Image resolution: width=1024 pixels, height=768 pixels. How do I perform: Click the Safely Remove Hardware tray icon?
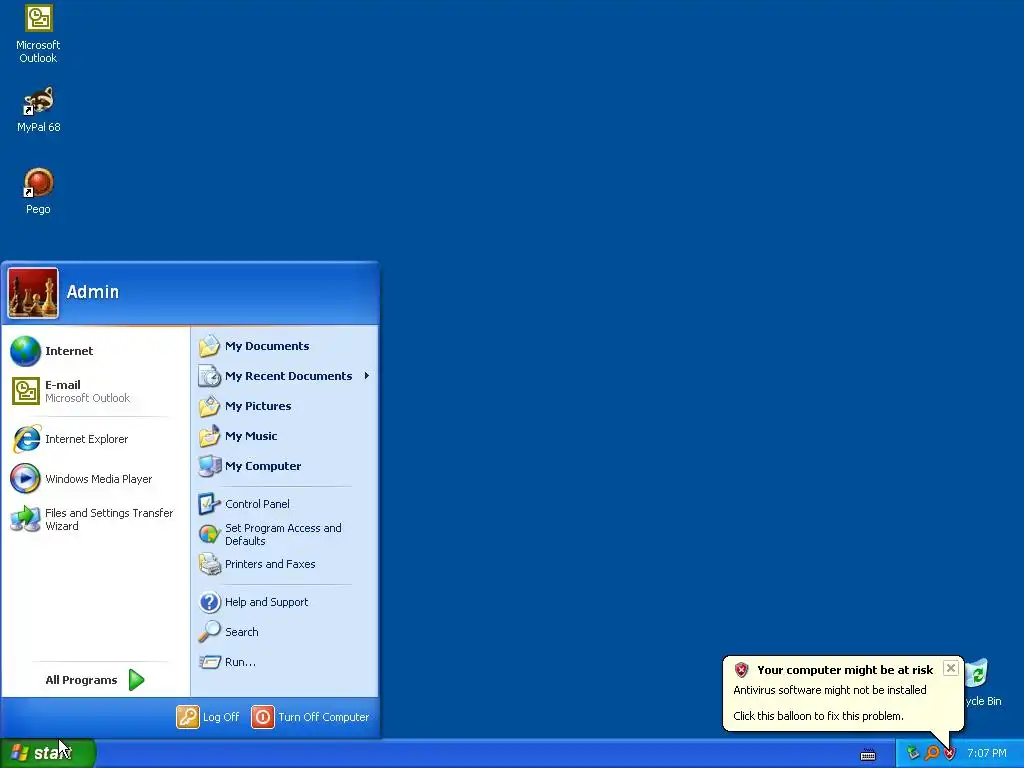913,754
